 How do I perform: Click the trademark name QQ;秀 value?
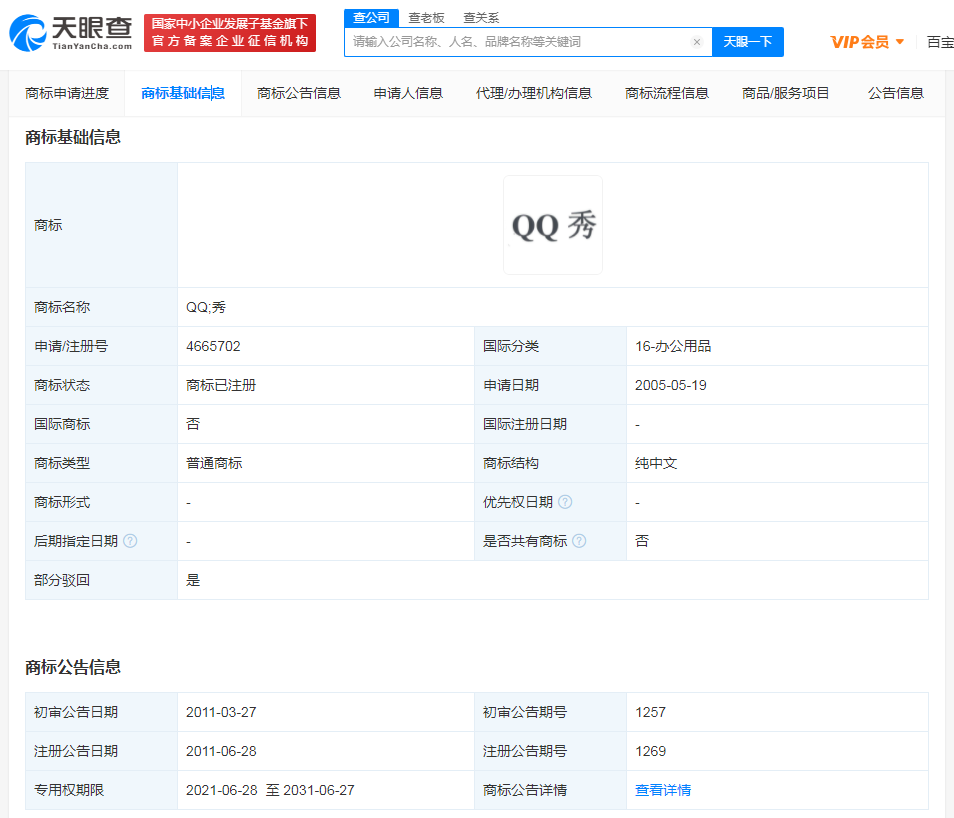click(x=206, y=307)
